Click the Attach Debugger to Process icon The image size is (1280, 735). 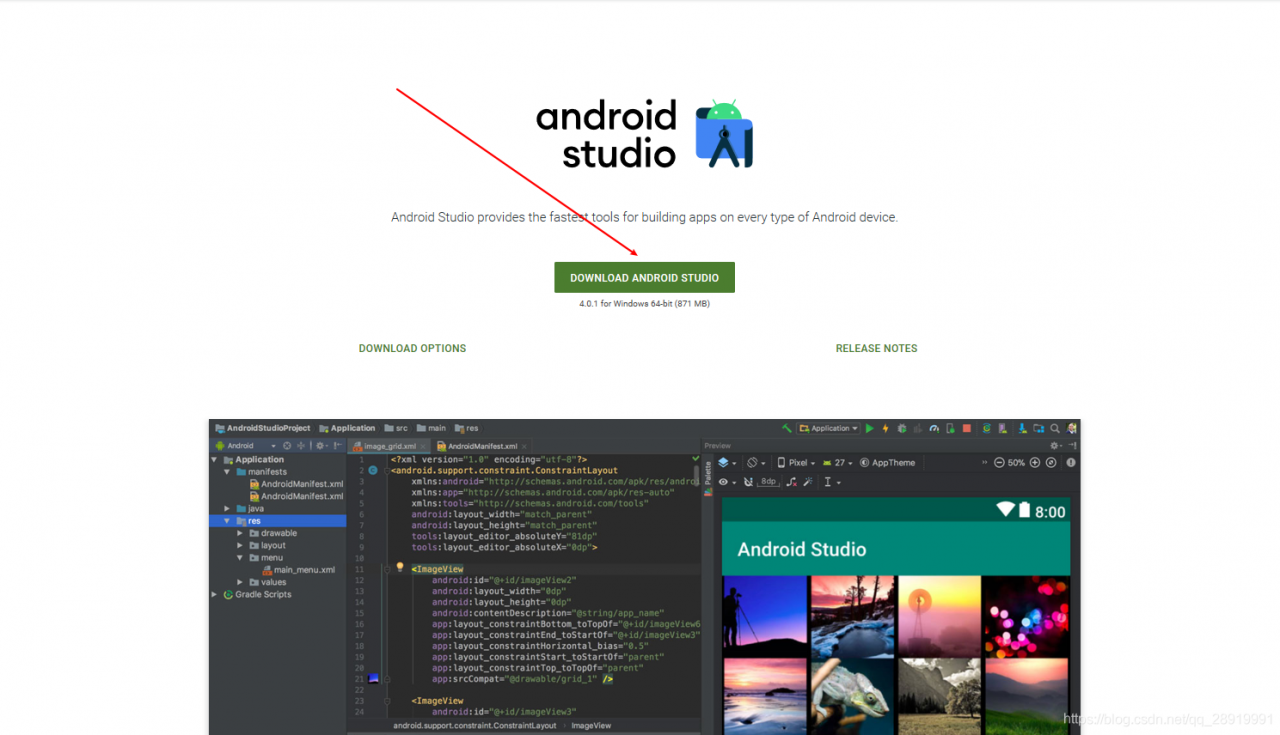pos(950,428)
